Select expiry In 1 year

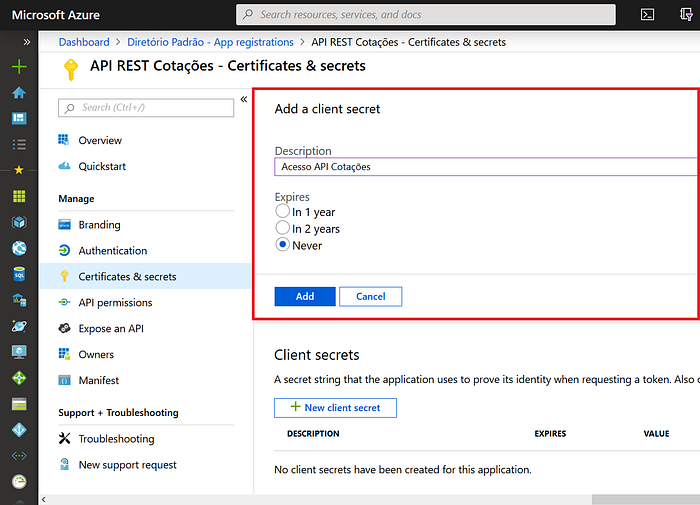click(282, 211)
